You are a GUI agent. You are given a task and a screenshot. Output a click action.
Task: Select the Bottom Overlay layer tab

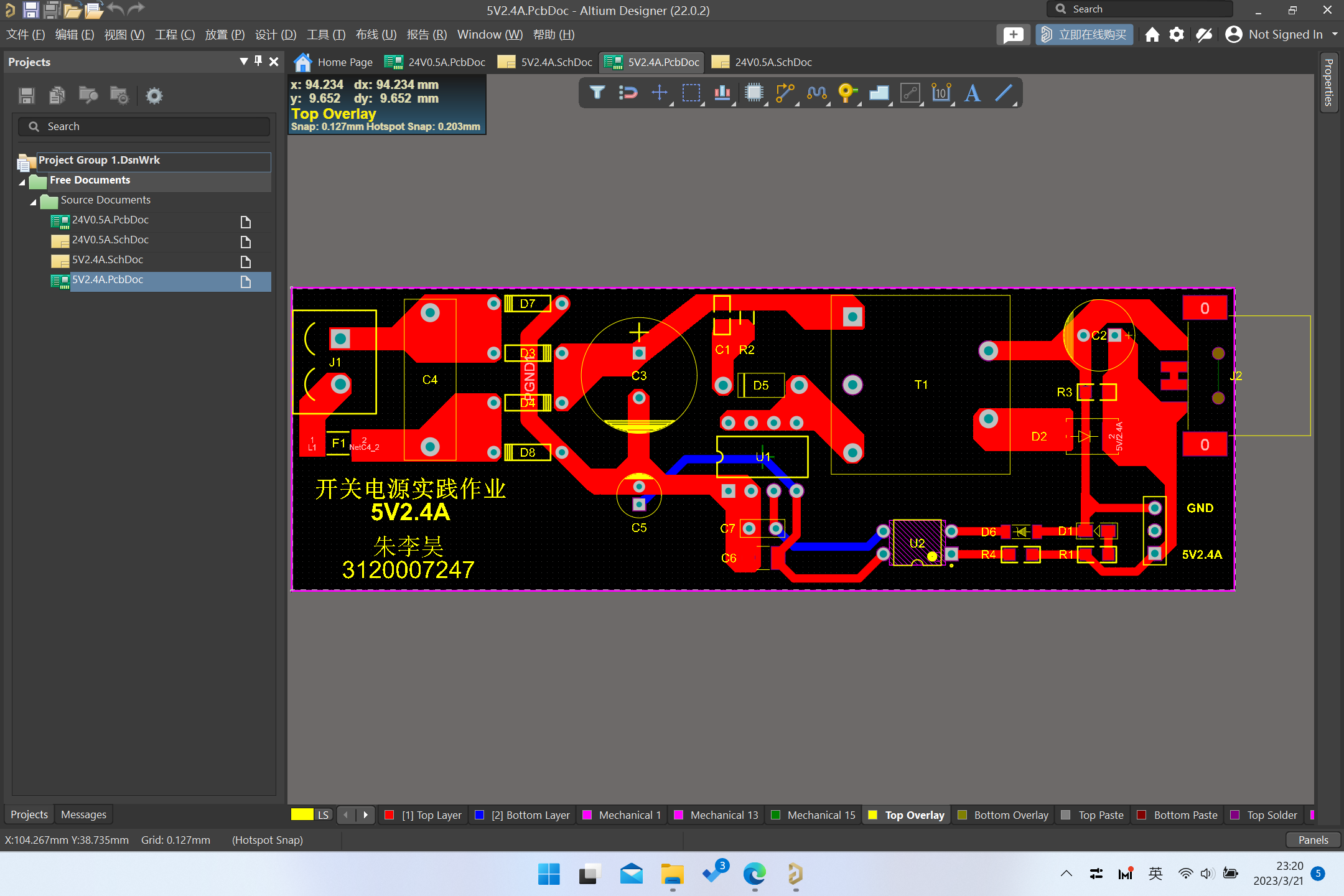(1002, 815)
